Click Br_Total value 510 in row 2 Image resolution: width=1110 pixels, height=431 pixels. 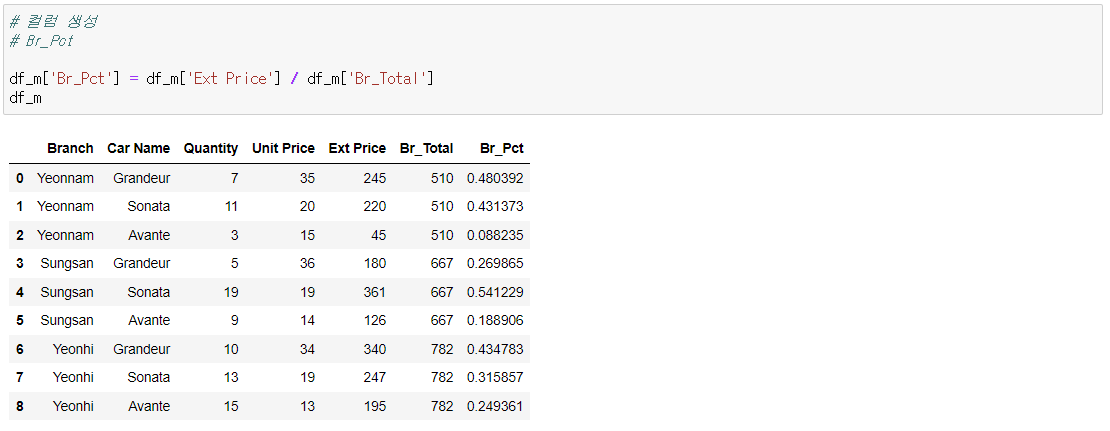[x=442, y=235]
